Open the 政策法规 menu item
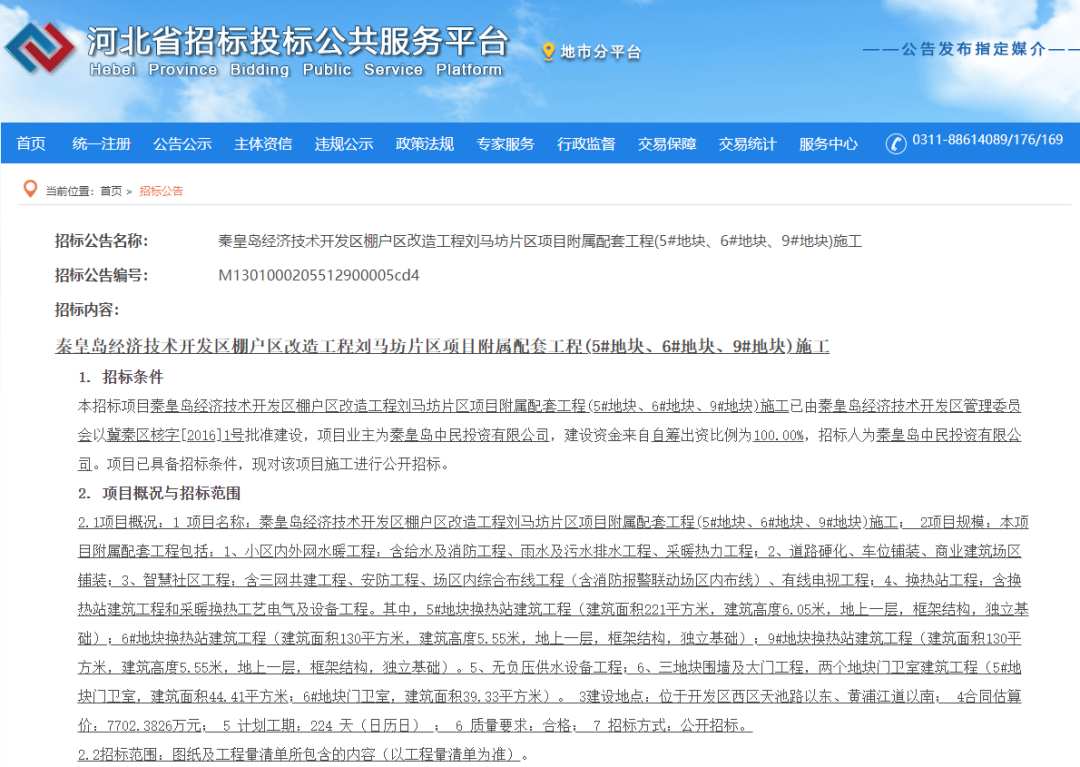This screenshot has width=1080, height=767. (x=425, y=144)
